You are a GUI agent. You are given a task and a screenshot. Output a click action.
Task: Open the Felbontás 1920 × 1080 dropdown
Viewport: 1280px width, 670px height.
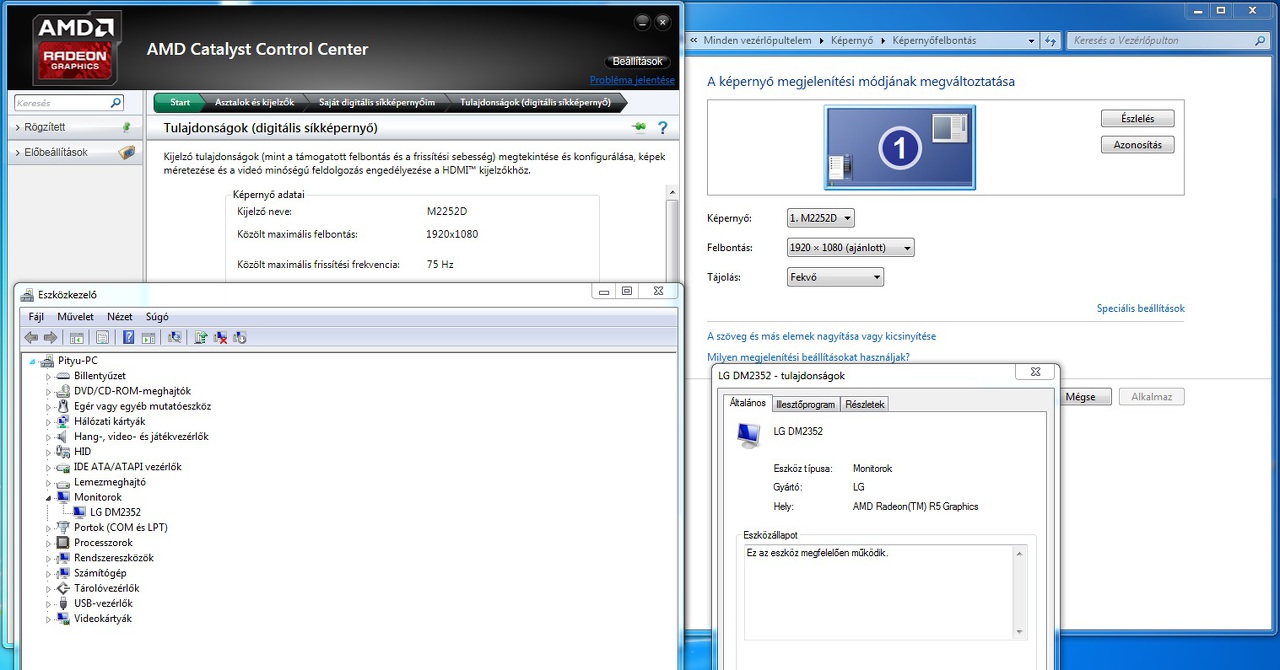[x=851, y=247]
